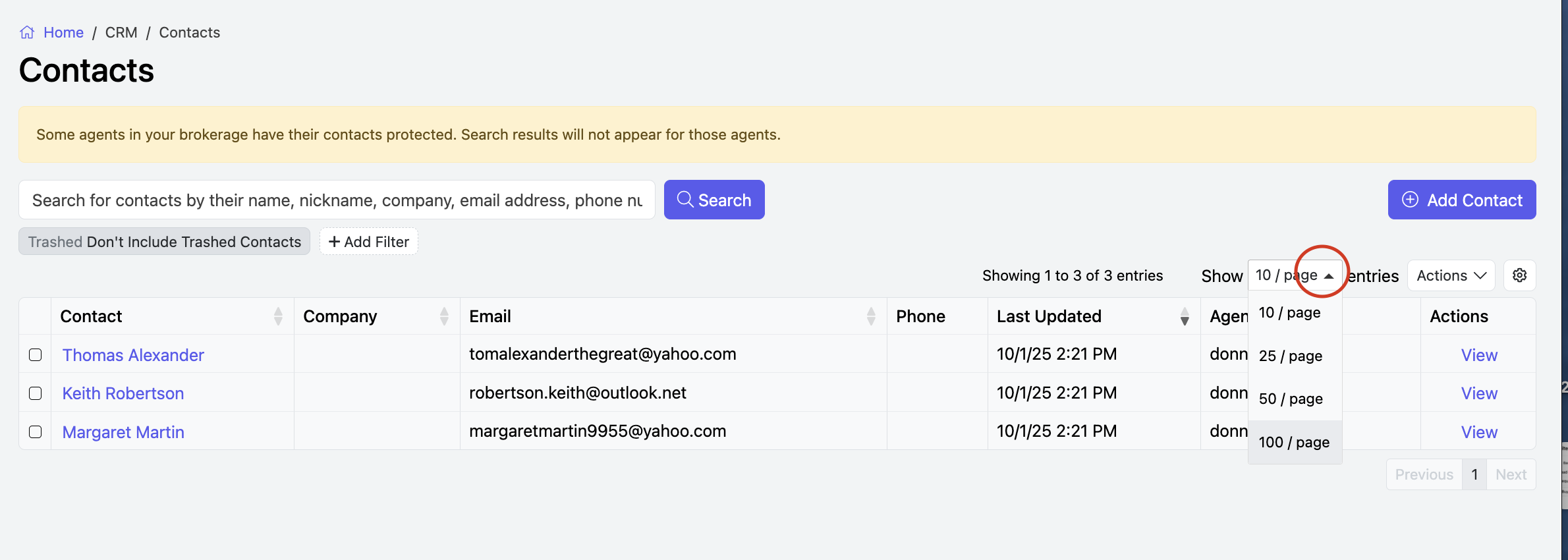Image resolution: width=1568 pixels, height=560 pixels.
Task: Sort by Last Updated column arrows
Action: pos(1185,316)
